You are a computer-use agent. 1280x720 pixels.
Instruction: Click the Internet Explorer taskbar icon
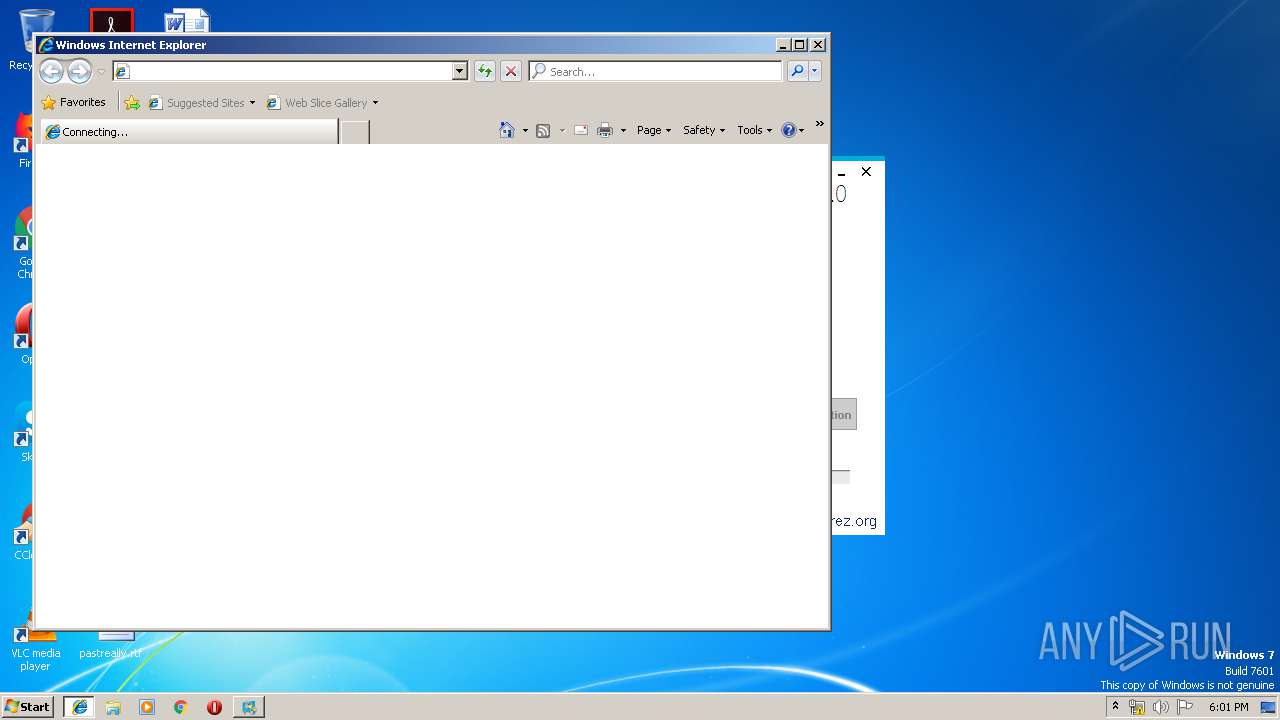[x=80, y=706]
